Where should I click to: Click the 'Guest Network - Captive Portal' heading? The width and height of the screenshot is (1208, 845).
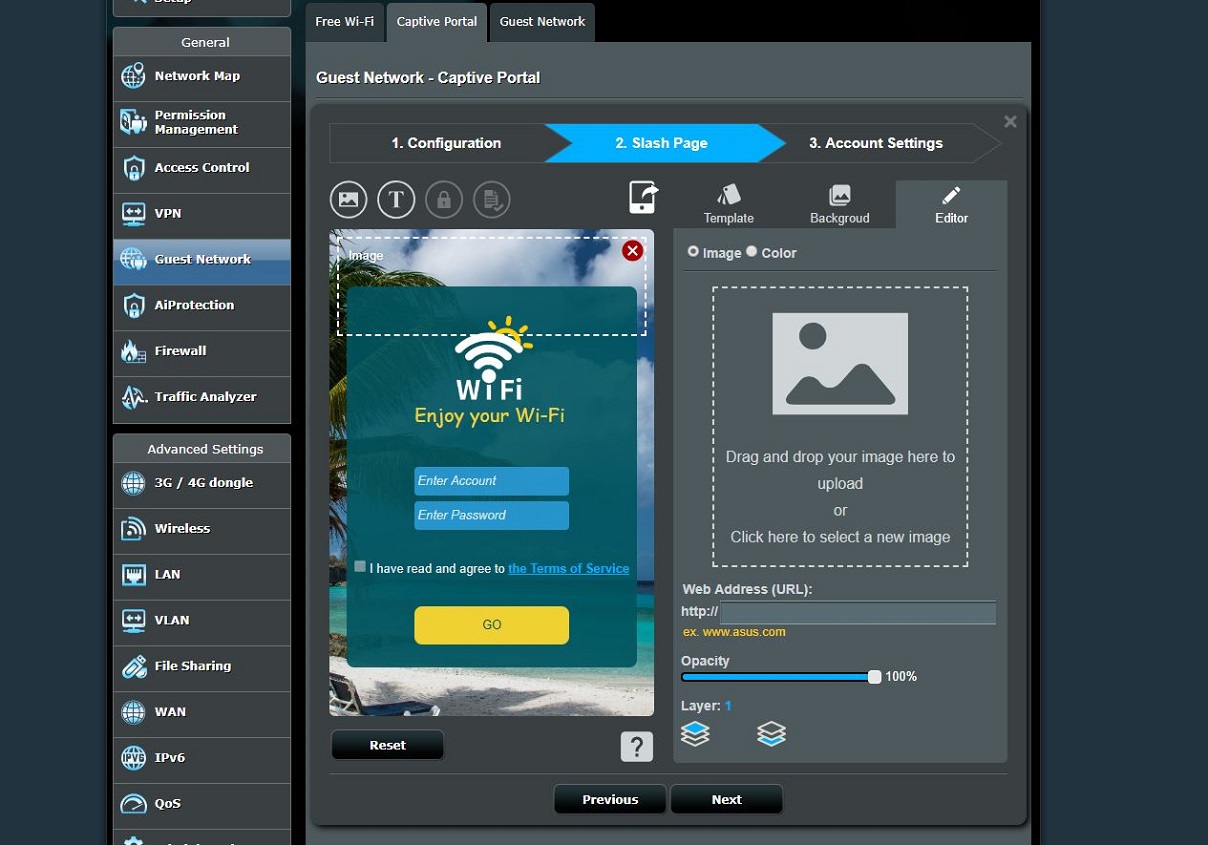click(428, 77)
